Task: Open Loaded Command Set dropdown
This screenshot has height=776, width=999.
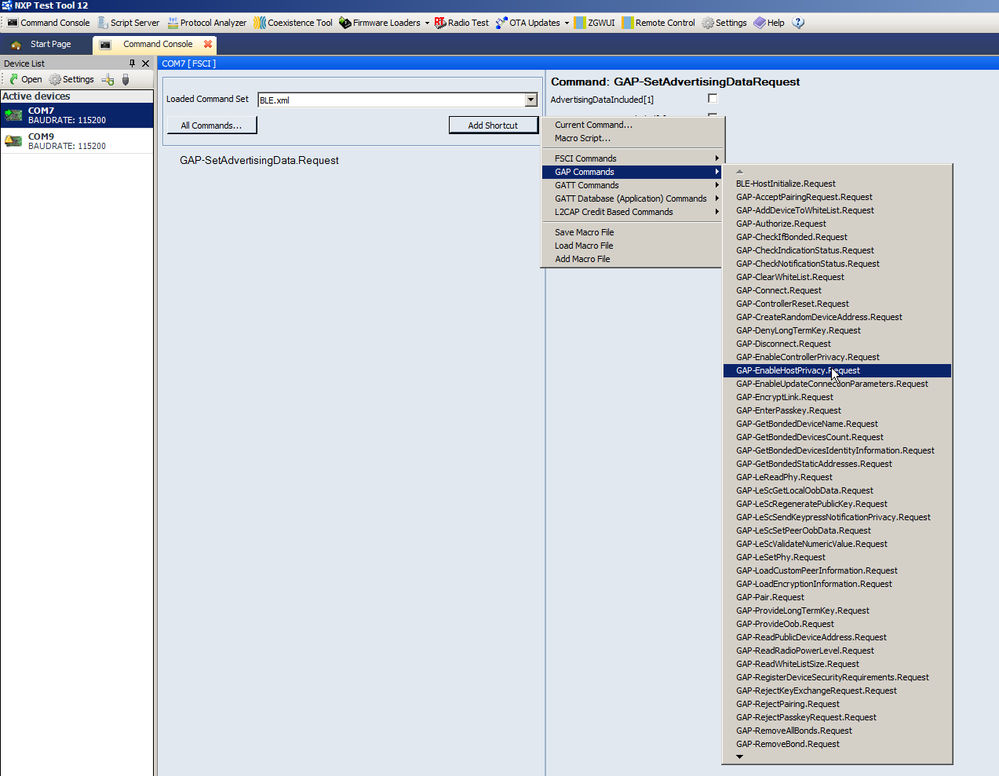Action: point(531,100)
